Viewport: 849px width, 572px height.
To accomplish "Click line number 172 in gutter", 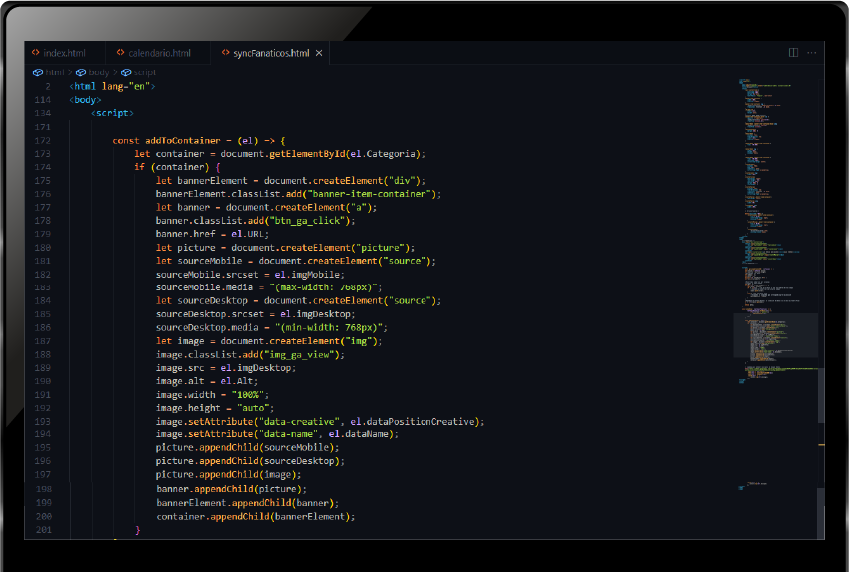I will click(x=43, y=140).
